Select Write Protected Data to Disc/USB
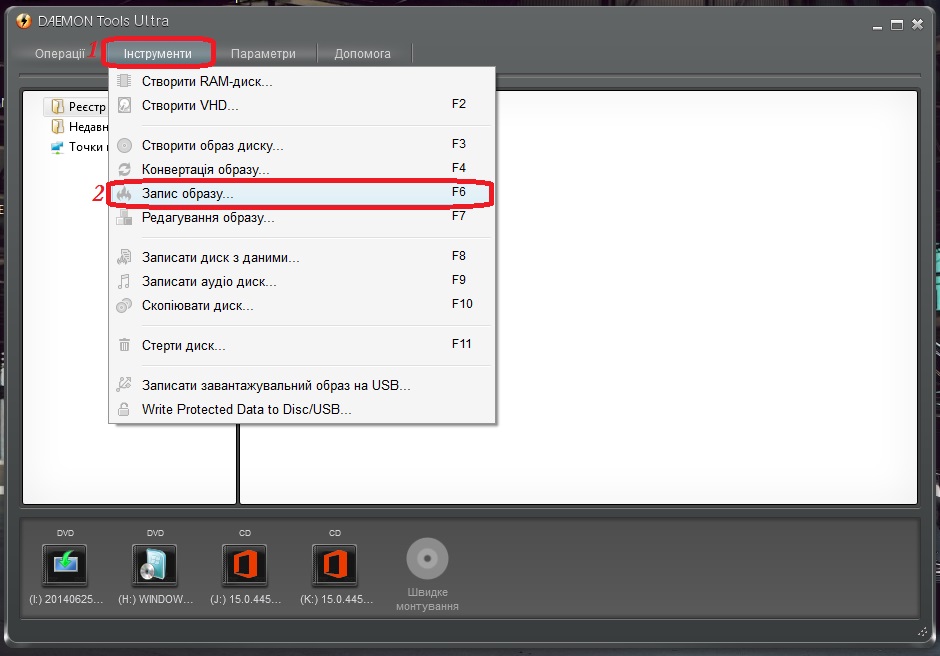Image resolution: width=940 pixels, height=656 pixels. (x=247, y=409)
